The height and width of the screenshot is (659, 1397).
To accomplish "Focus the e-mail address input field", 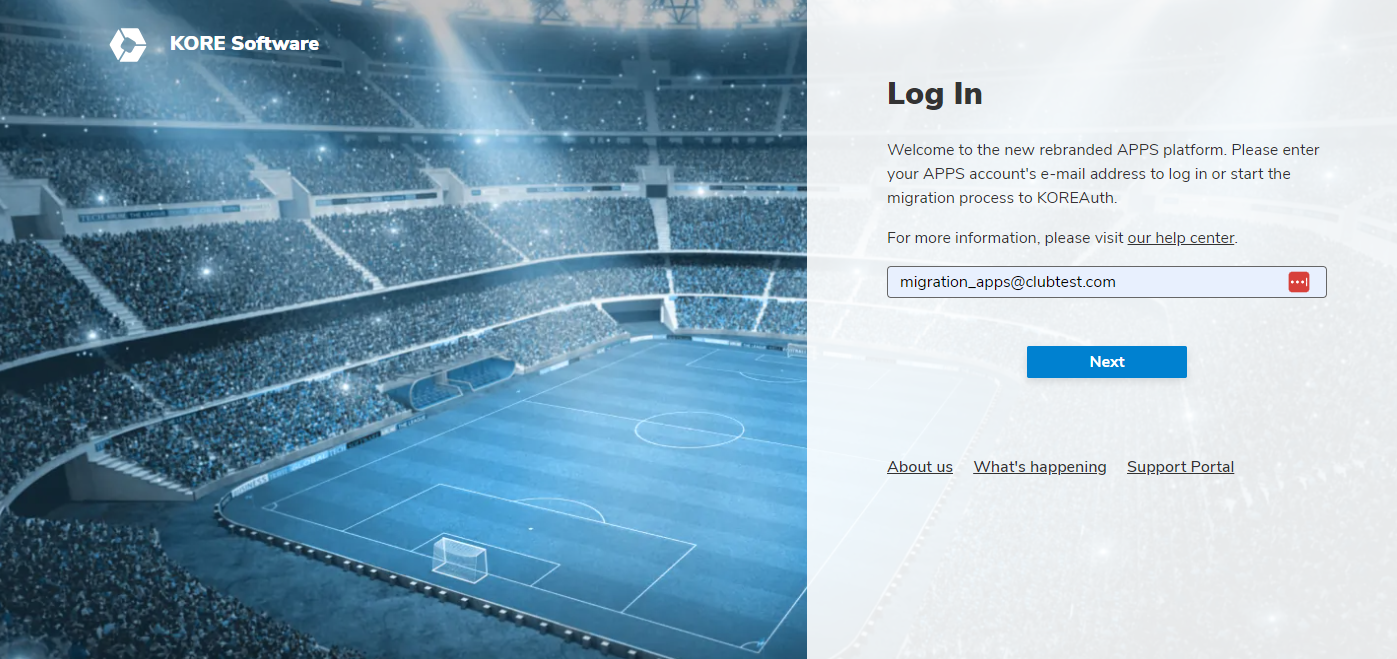I will pyautogui.click(x=1106, y=282).
